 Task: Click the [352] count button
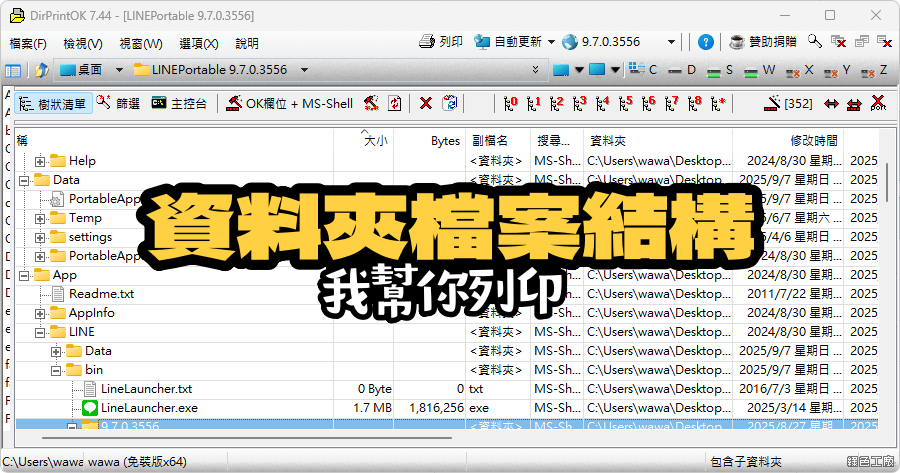coord(789,104)
